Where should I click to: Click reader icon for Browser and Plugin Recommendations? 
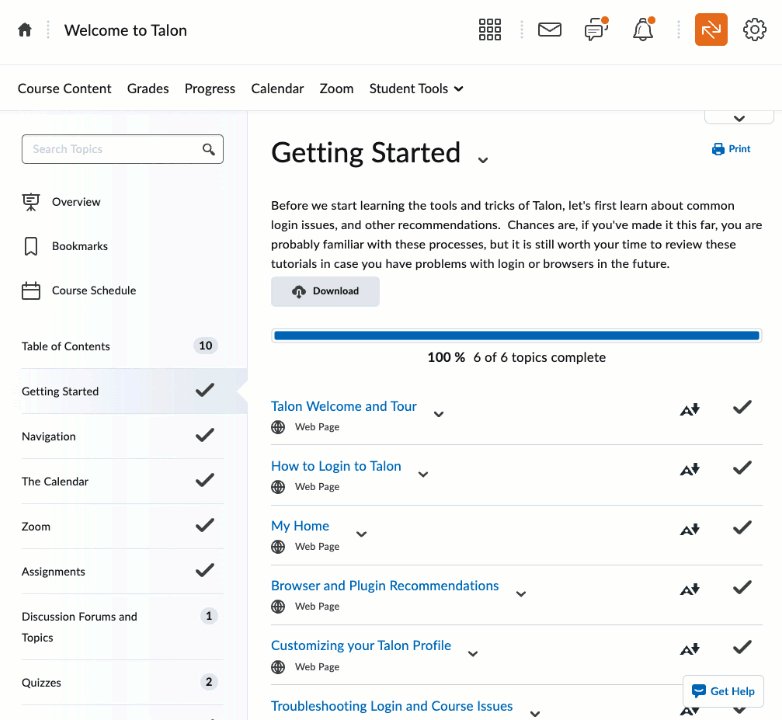pyautogui.click(x=690, y=589)
